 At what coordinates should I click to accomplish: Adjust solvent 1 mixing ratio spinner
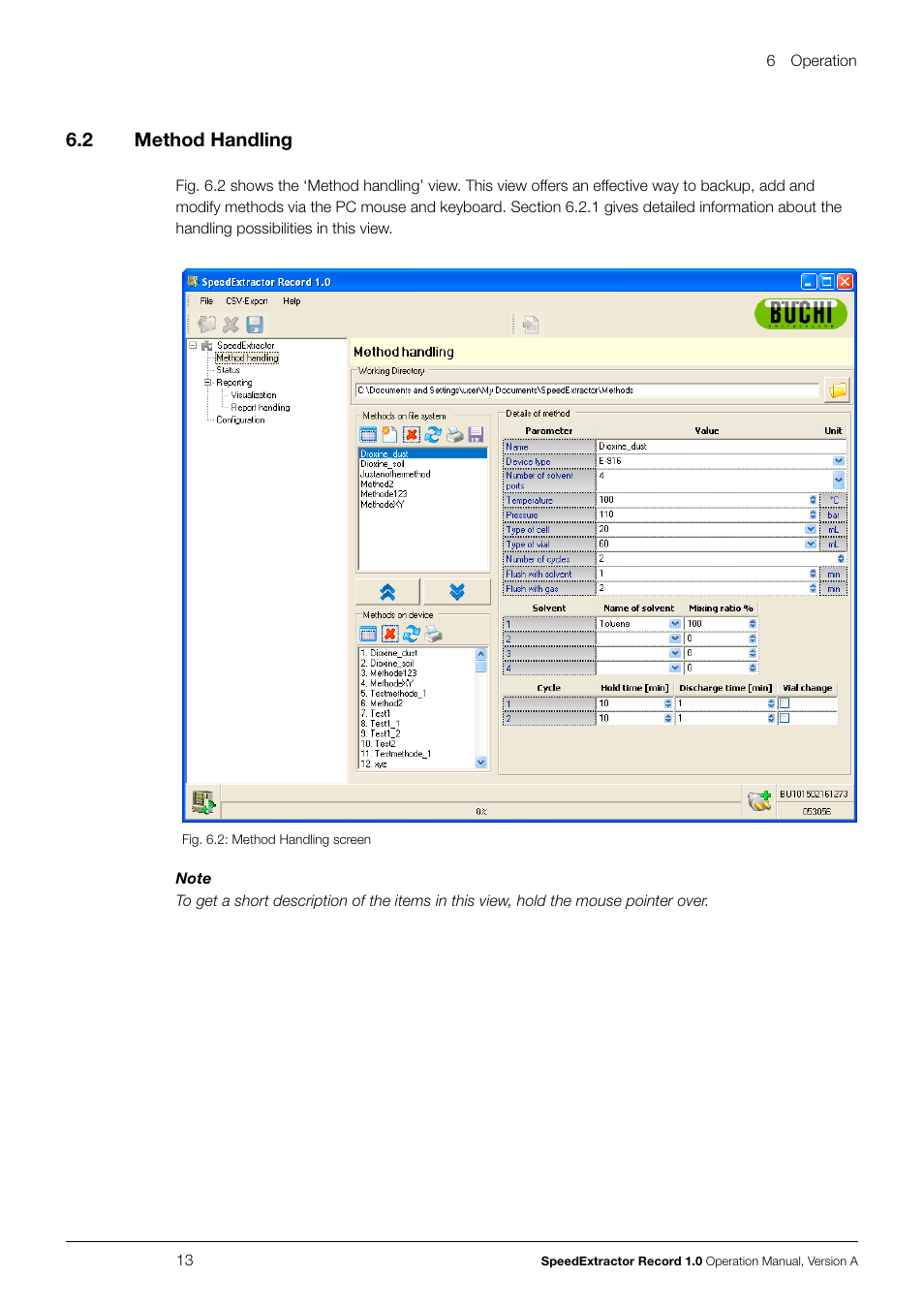click(753, 624)
